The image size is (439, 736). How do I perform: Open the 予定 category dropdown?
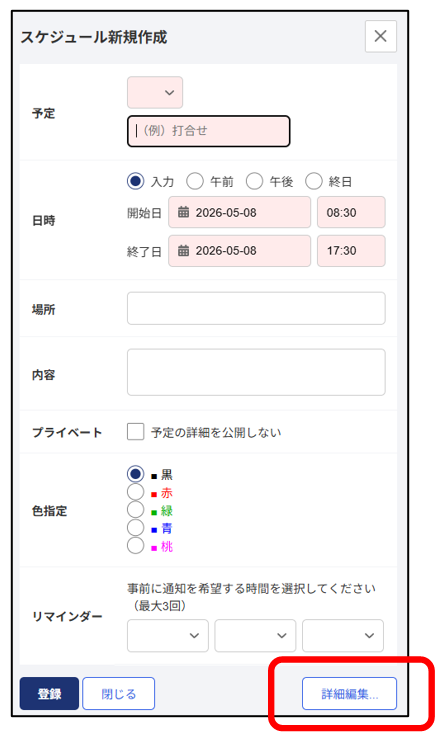point(155,92)
